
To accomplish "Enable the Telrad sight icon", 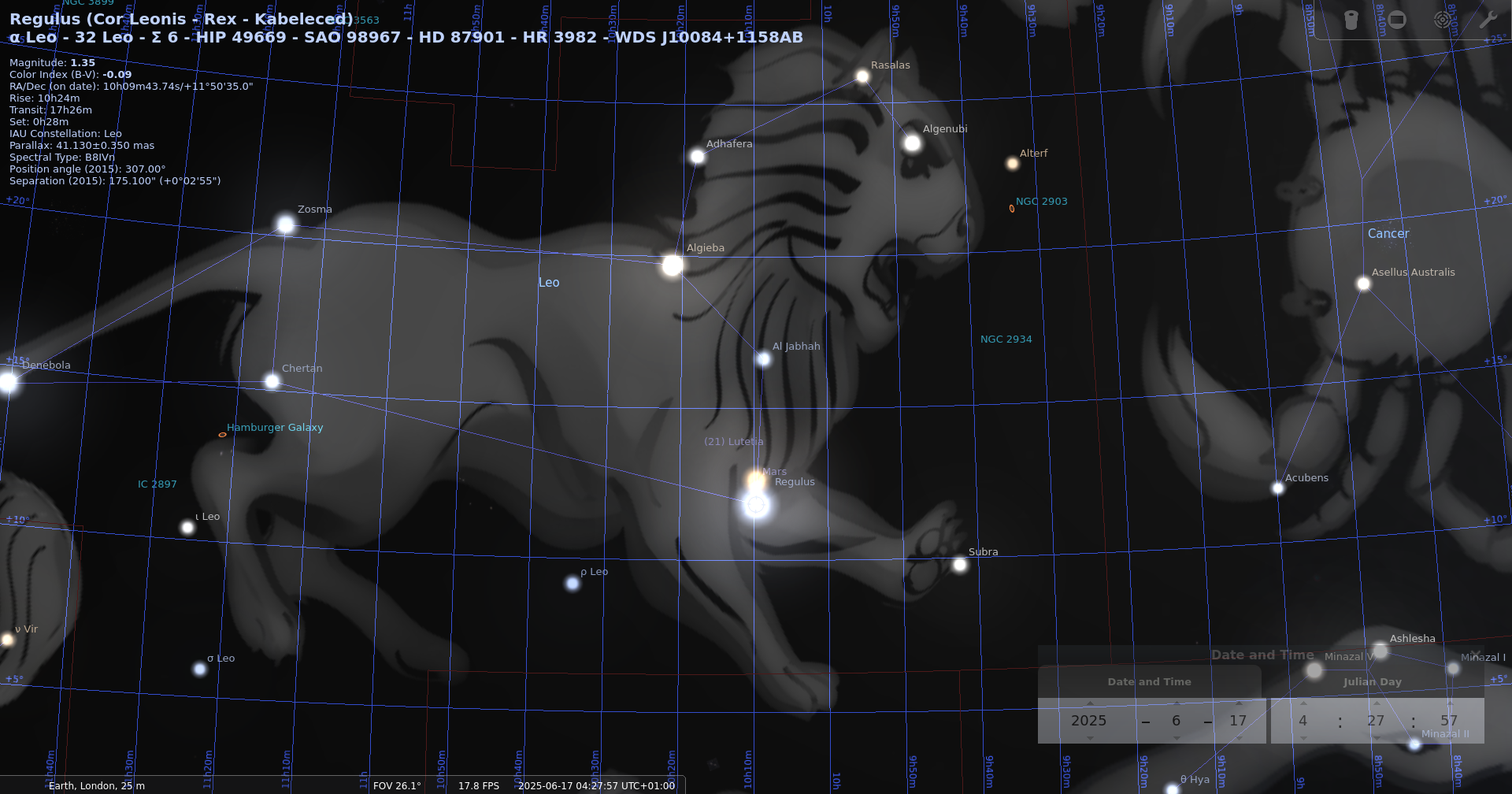I will click(1443, 20).
